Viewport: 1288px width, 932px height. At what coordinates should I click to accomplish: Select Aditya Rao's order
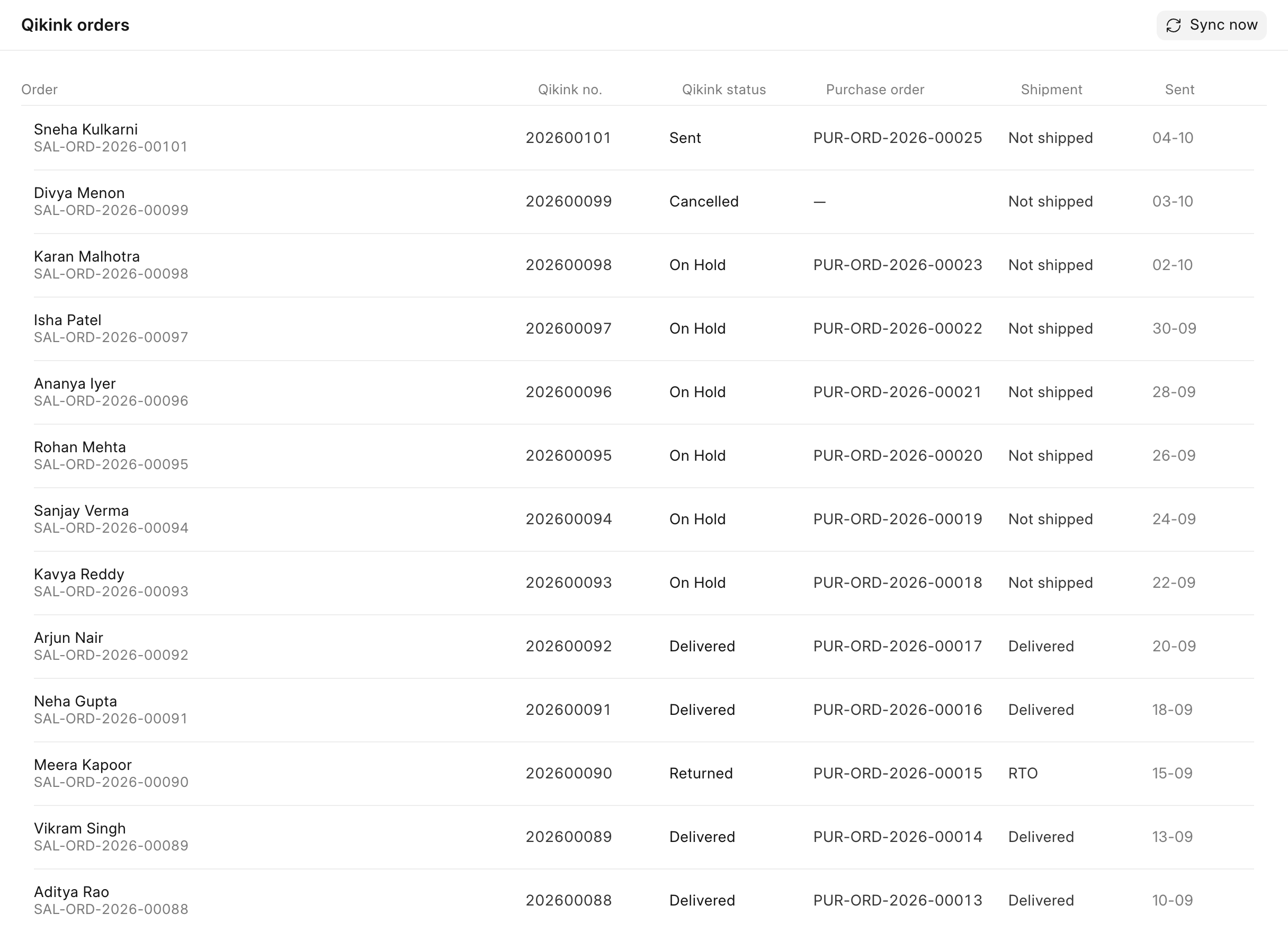click(643, 901)
